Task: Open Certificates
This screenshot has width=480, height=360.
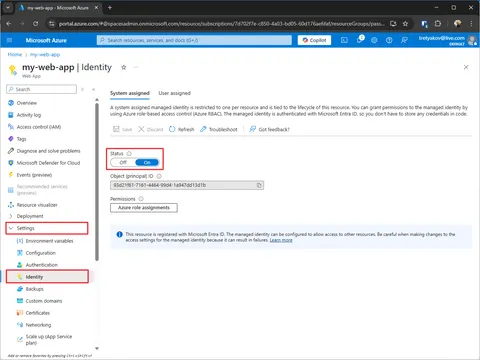Action: (38, 313)
